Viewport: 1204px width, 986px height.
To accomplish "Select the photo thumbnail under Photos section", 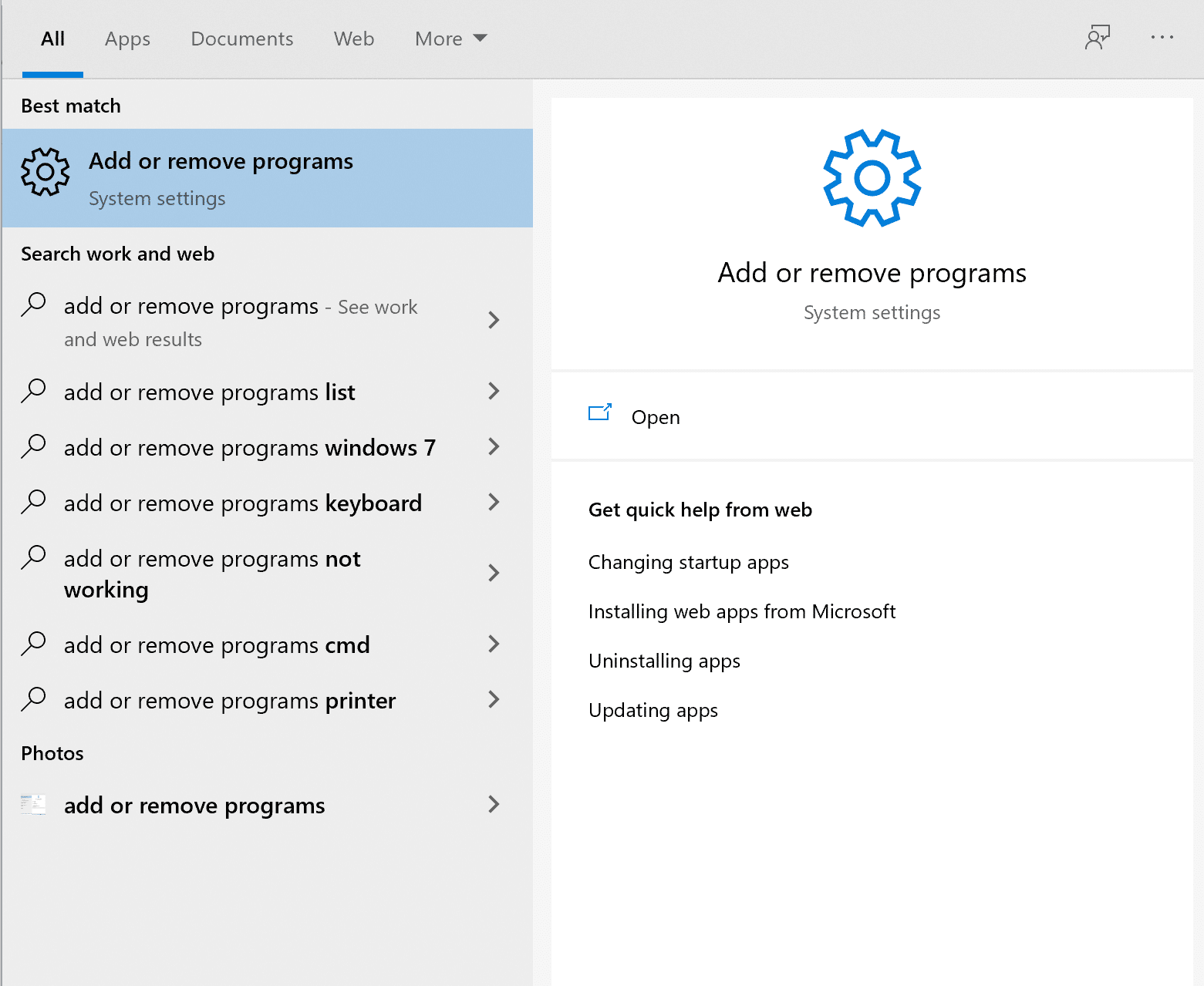I will click(x=32, y=805).
